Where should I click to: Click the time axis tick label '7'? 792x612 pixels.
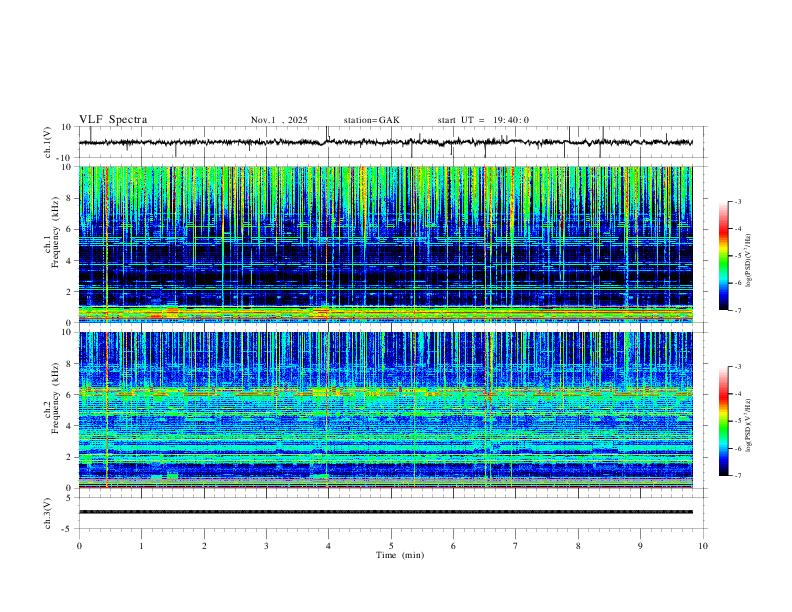coord(516,546)
